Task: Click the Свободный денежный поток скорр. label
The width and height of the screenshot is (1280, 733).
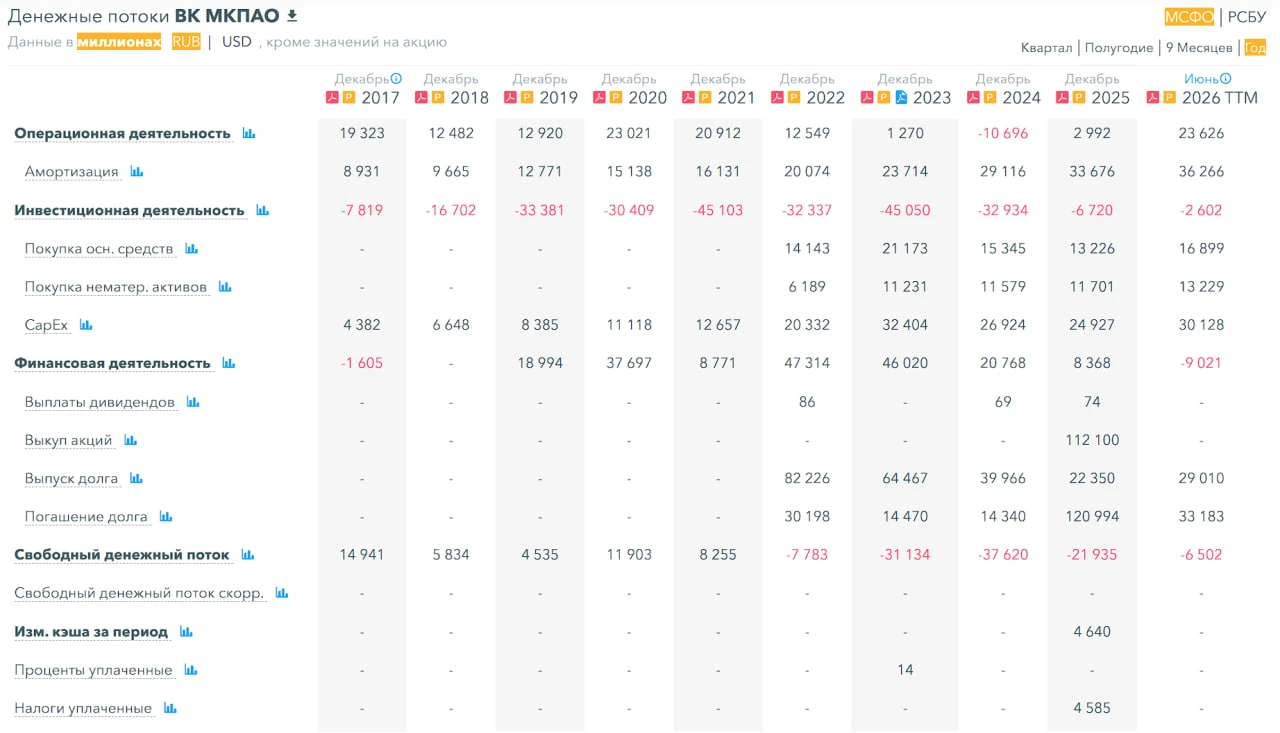Action: point(139,593)
